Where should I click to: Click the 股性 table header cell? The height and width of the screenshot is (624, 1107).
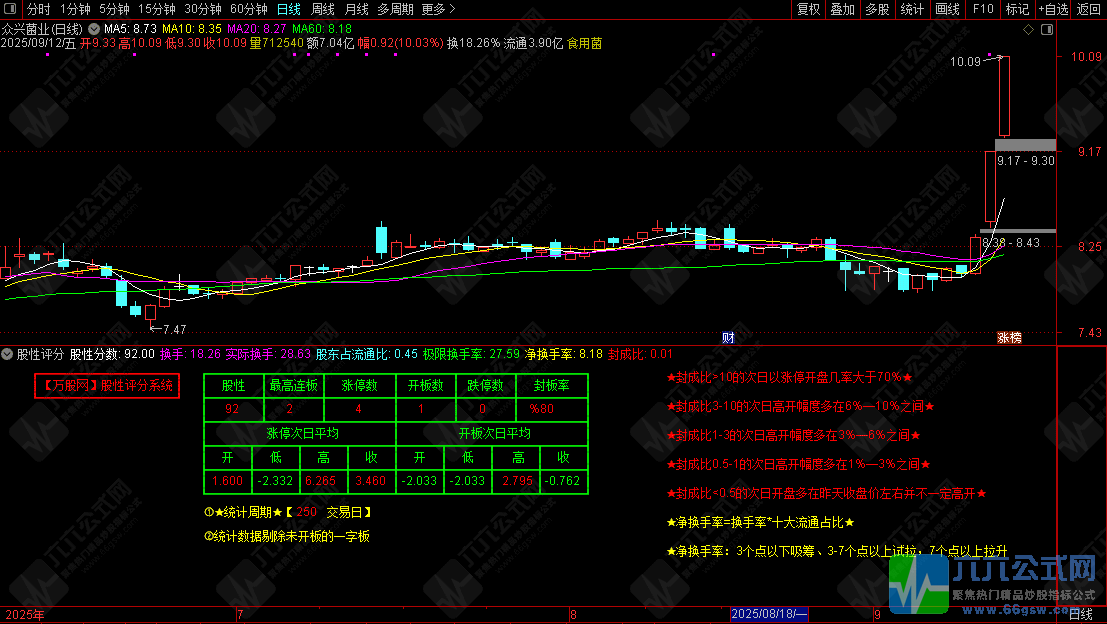pos(234,385)
